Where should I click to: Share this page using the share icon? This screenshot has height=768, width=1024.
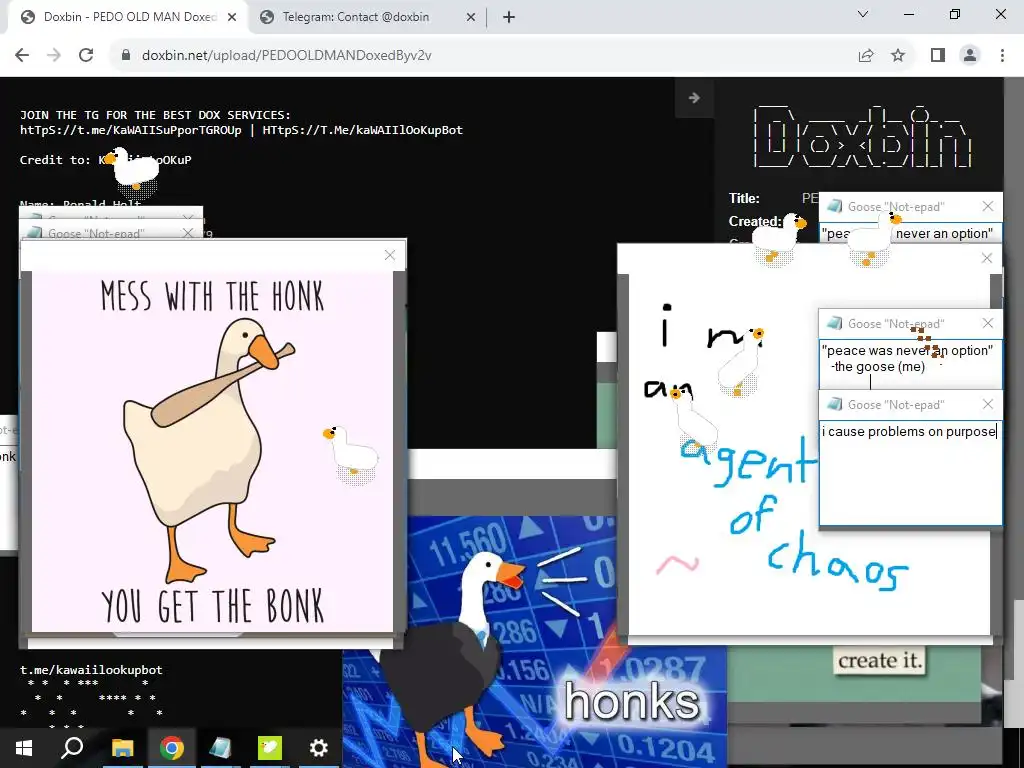pos(866,56)
